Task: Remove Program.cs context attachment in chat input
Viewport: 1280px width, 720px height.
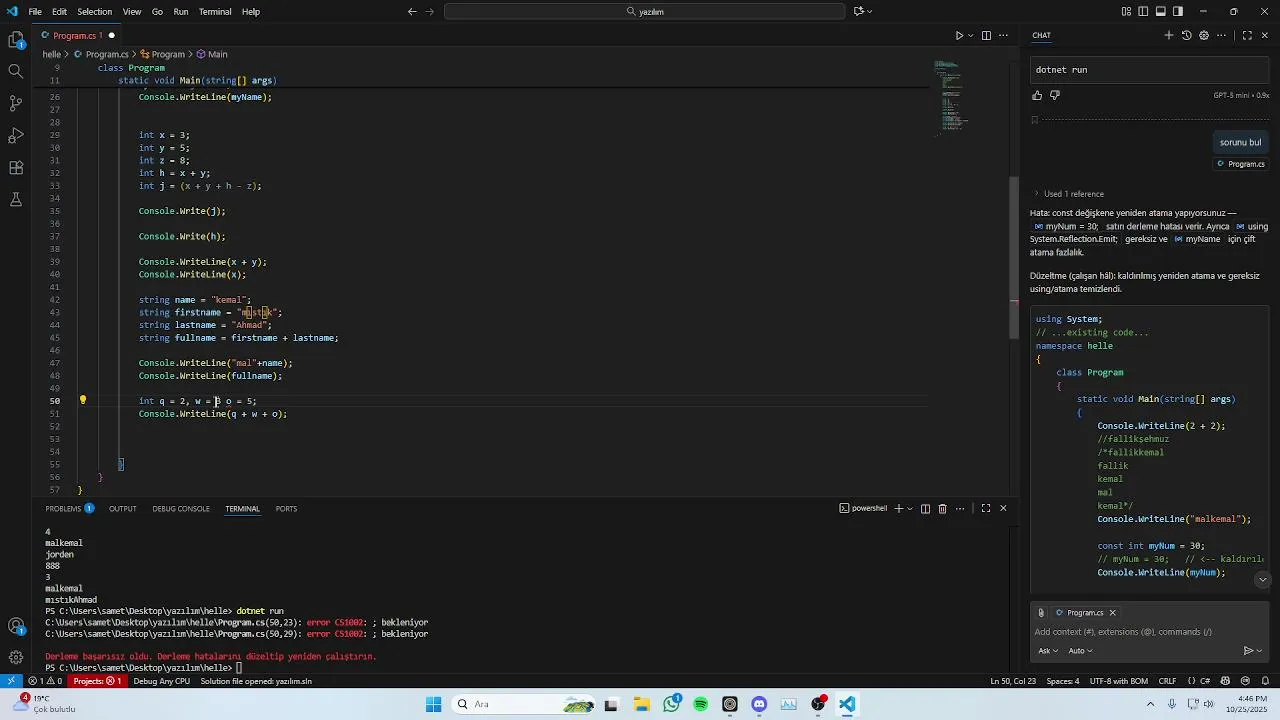Action: 1112,613
